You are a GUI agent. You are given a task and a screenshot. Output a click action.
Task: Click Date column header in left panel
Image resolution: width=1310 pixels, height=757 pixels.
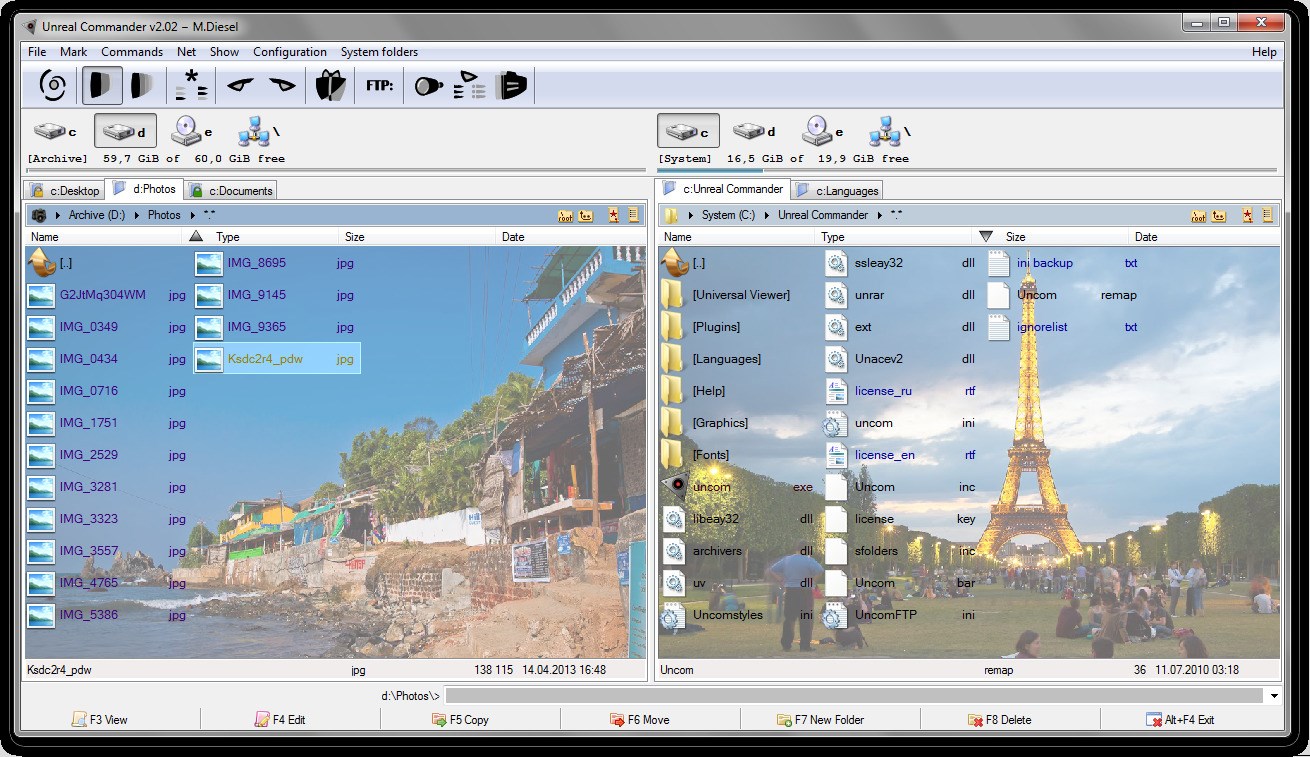[570, 237]
